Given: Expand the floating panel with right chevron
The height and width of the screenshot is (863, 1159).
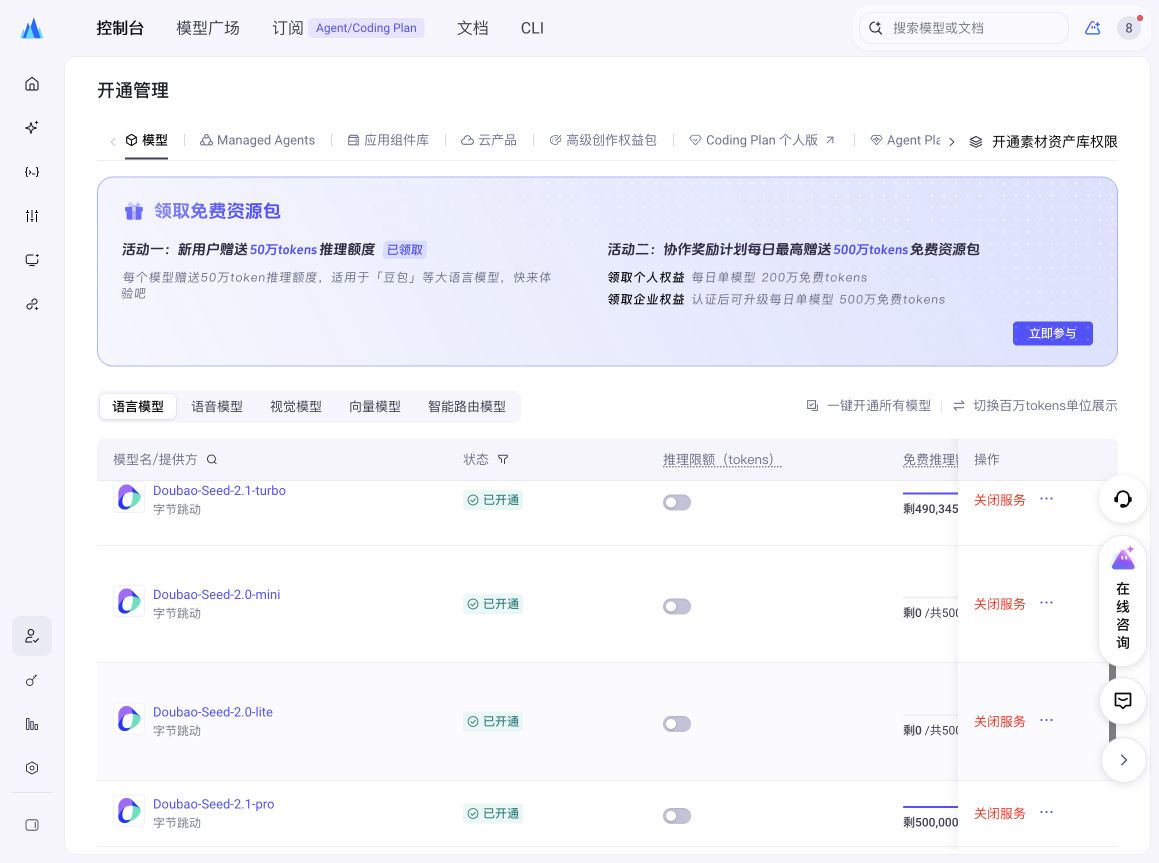Looking at the screenshot, I should click(x=1123, y=760).
